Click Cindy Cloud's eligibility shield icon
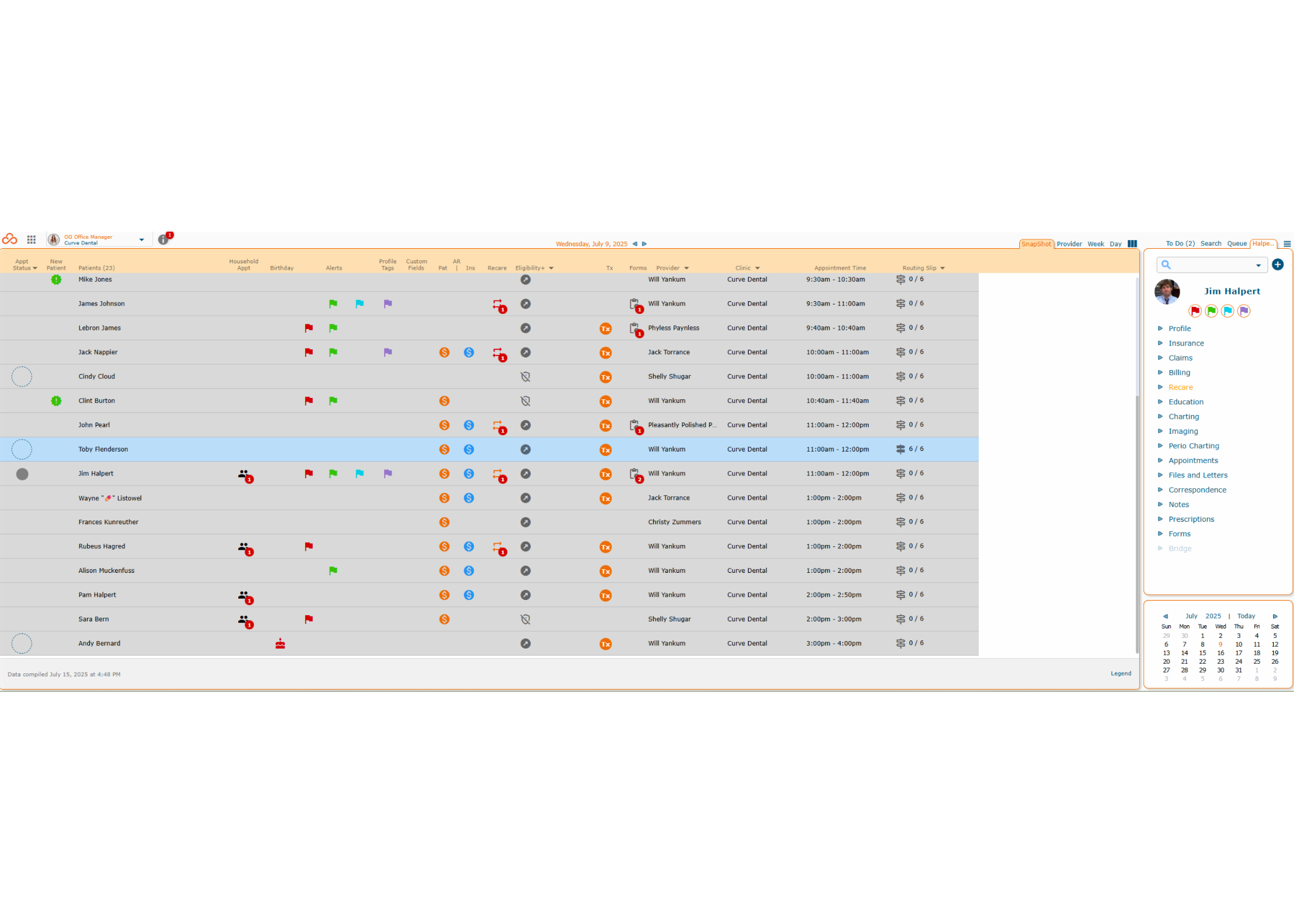Image resolution: width=1294 pixels, height=924 pixels. point(525,377)
